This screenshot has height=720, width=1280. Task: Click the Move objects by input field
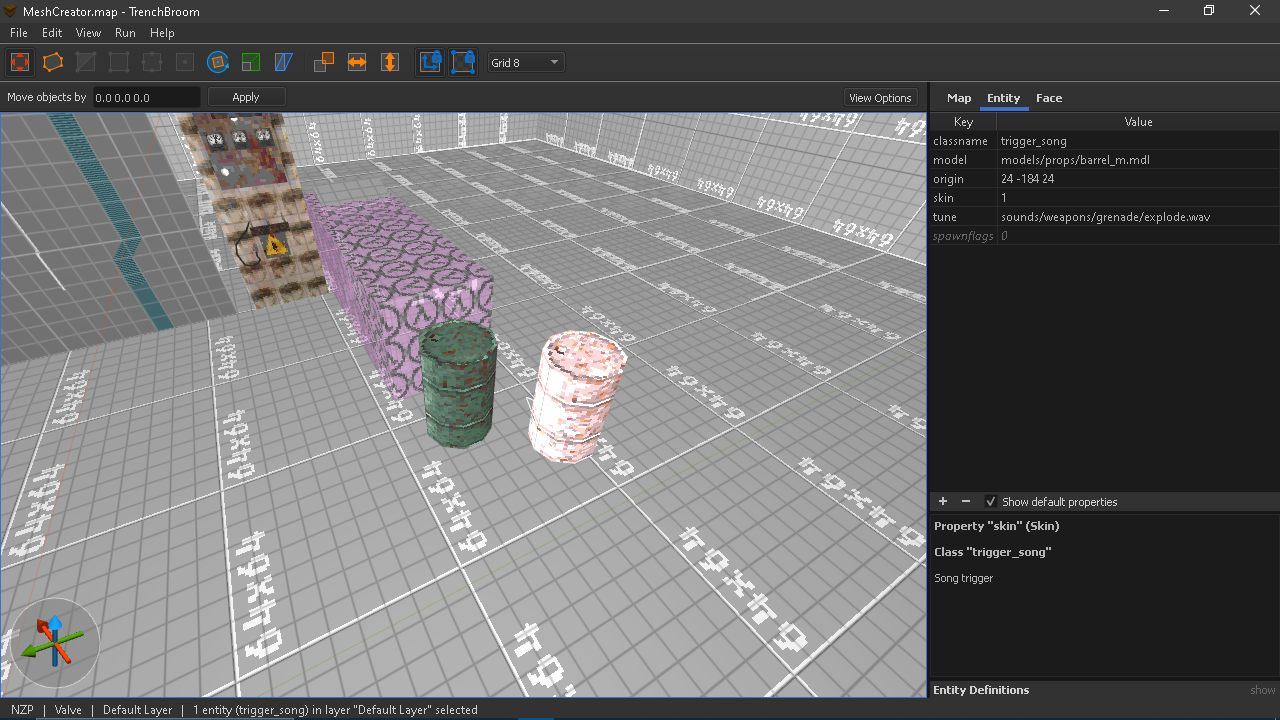(x=146, y=98)
